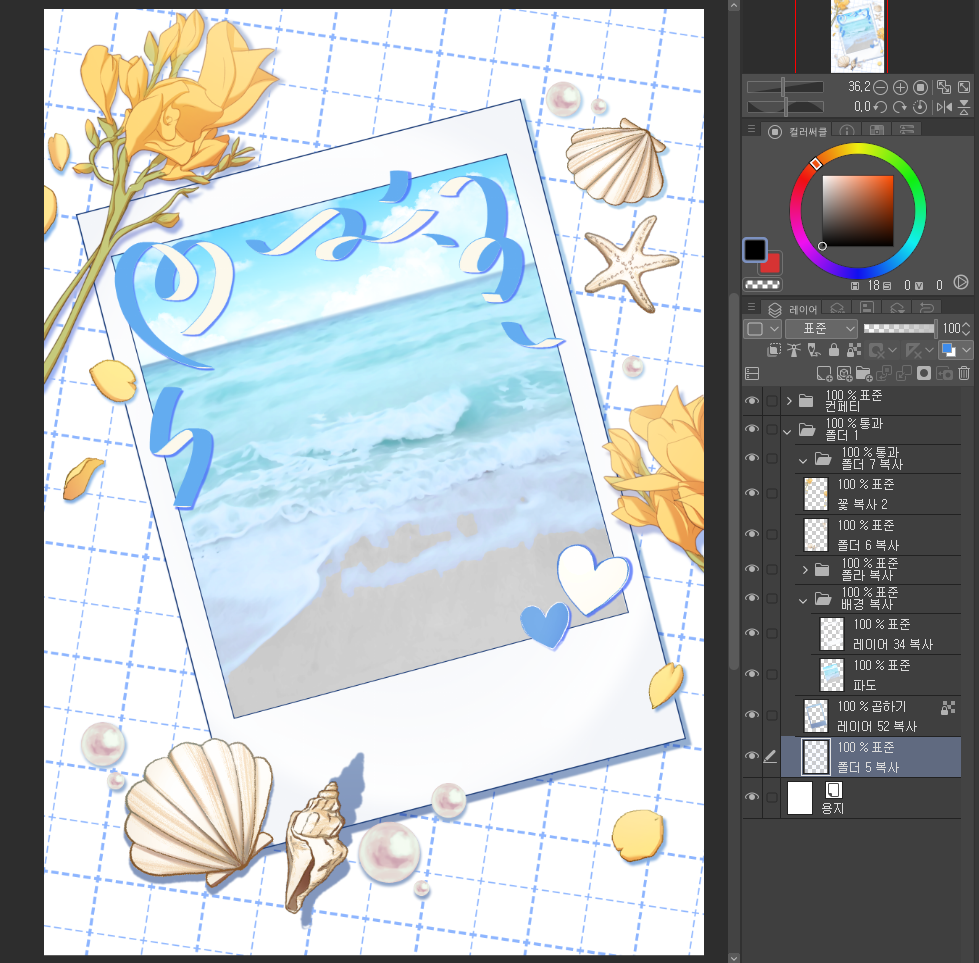Click the red sub color swatch
This screenshot has height=963, width=979.
click(x=770, y=264)
